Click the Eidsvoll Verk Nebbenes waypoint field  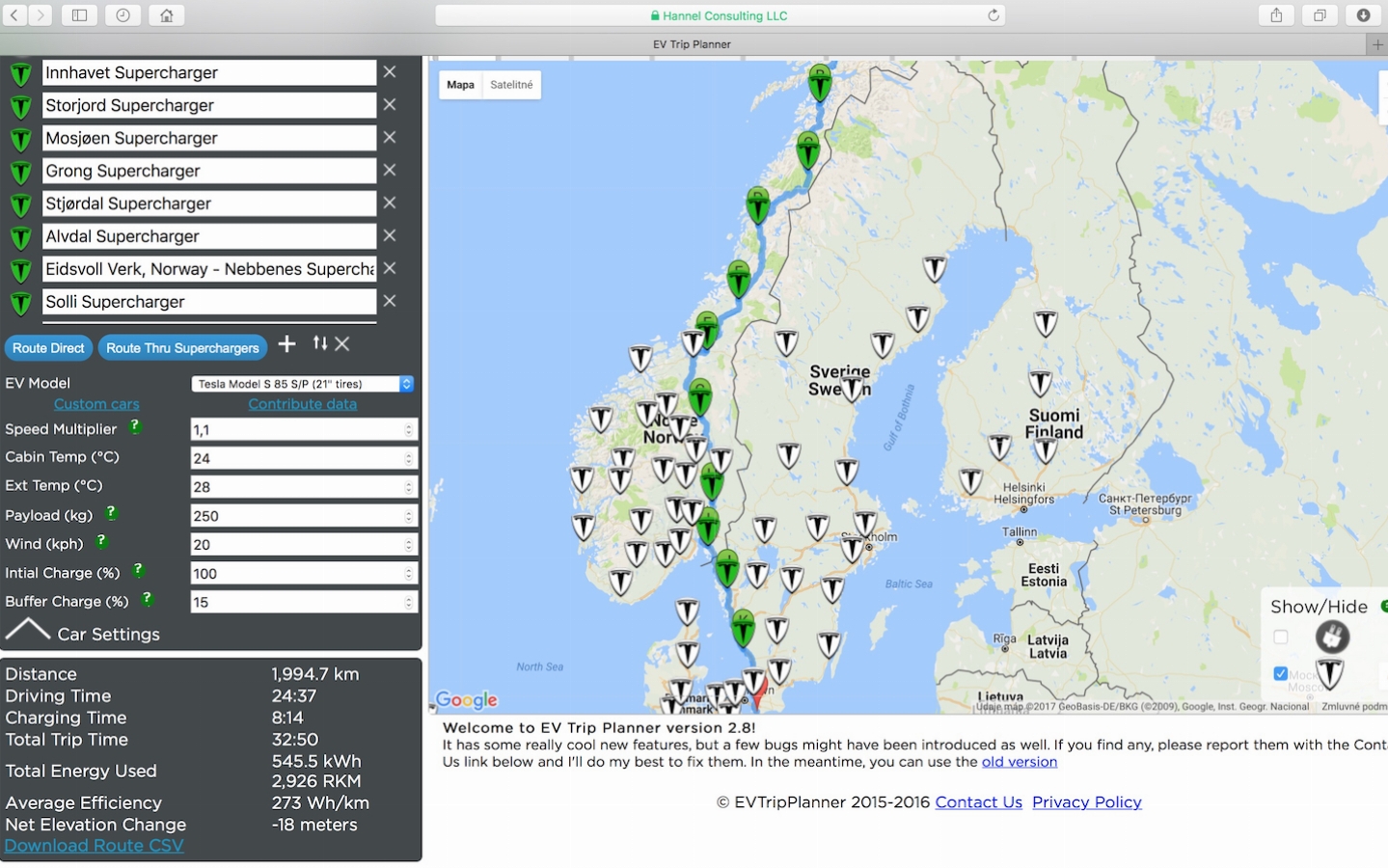(x=209, y=269)
